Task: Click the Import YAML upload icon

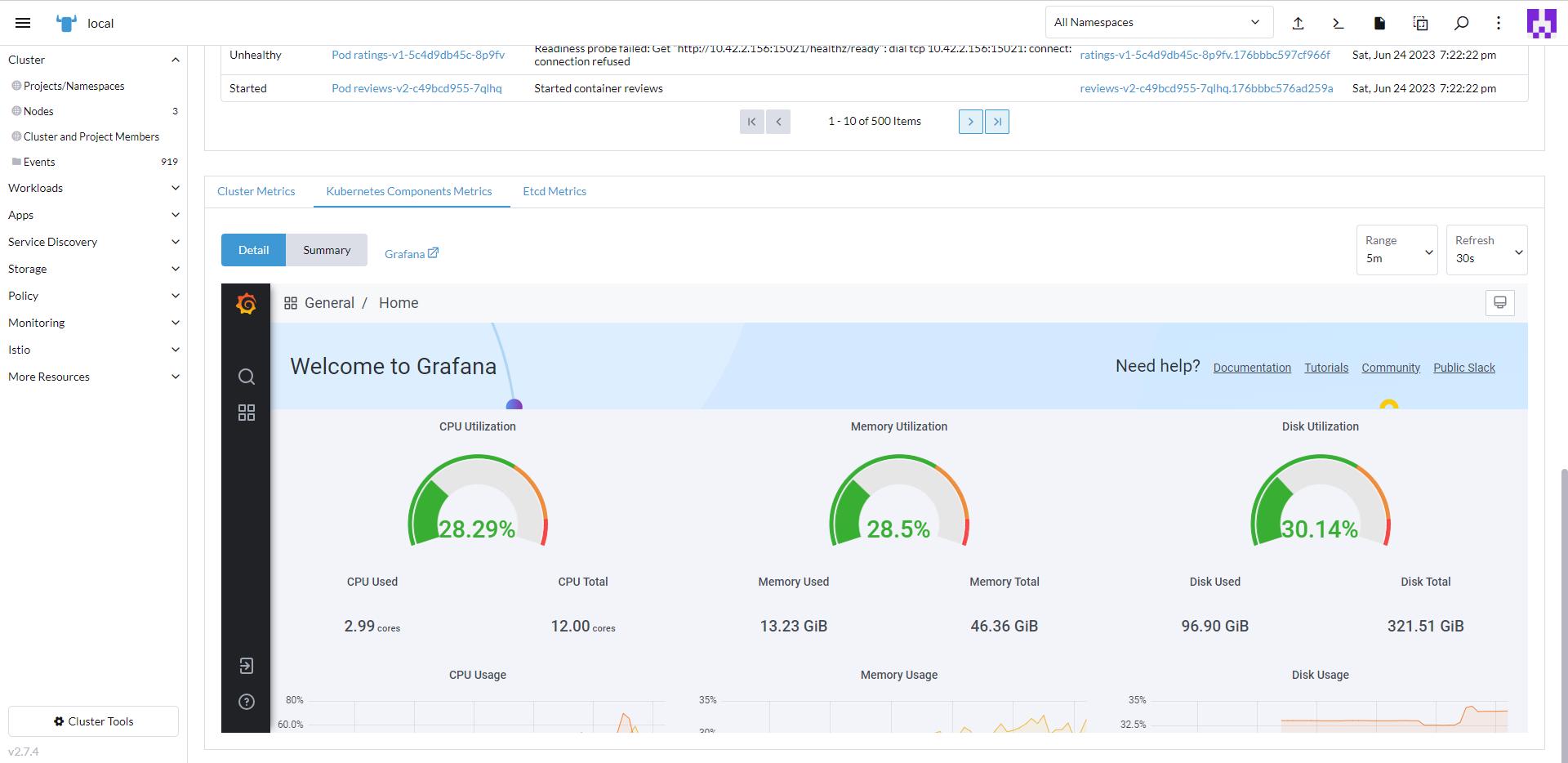Action: (x=1298, y=23)
